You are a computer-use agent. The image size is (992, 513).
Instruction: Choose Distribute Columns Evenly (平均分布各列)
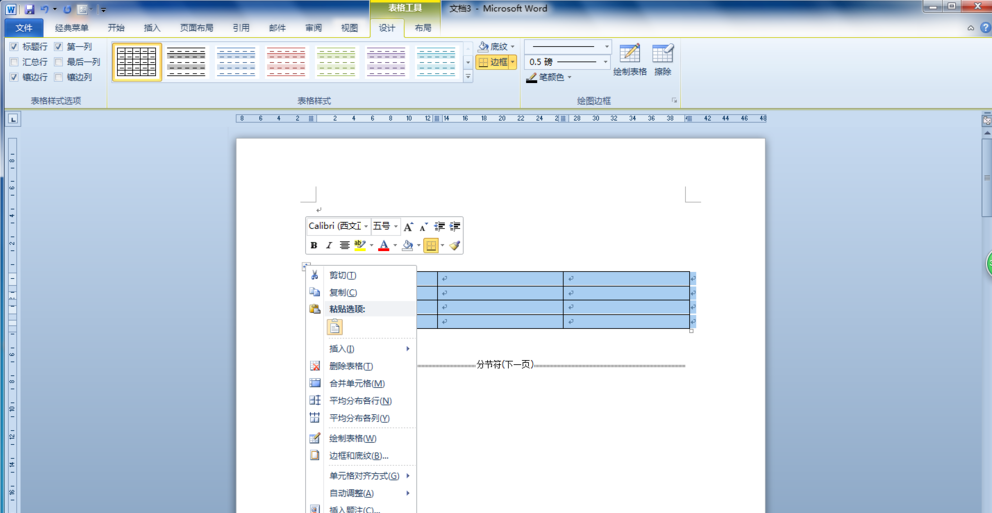click(361, 418)
